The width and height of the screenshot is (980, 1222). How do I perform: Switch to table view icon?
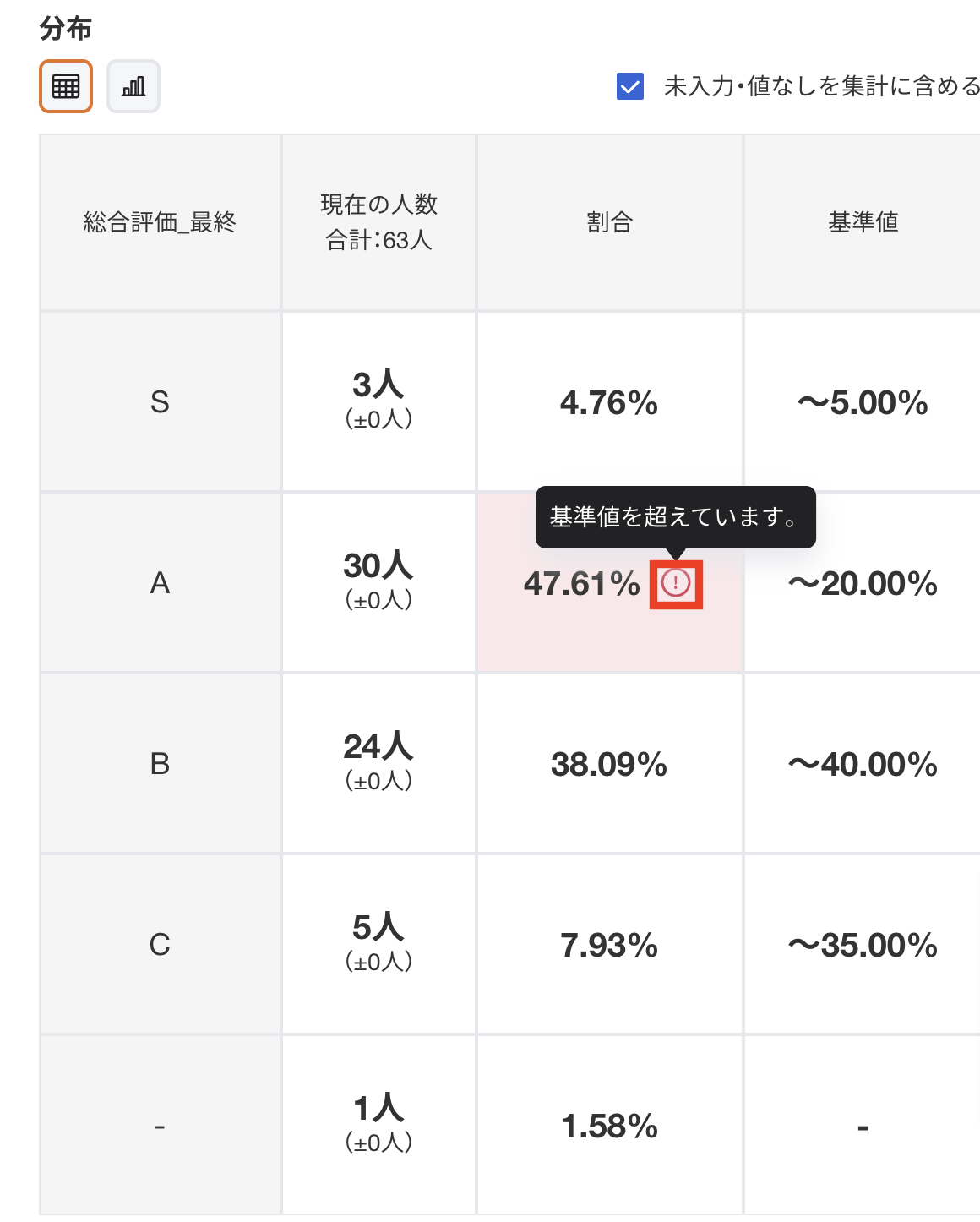coord(66,86)
